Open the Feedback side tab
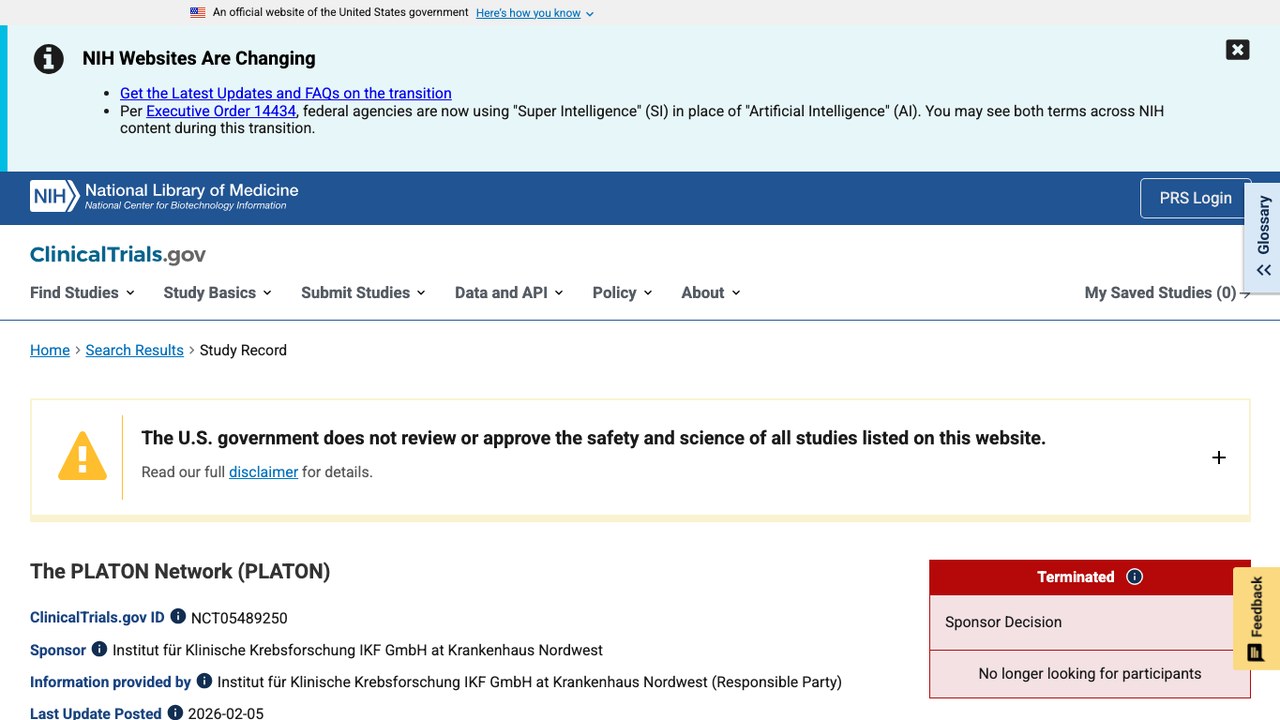Viewport: 1280px width, 720px height. tap(1256, 618)
